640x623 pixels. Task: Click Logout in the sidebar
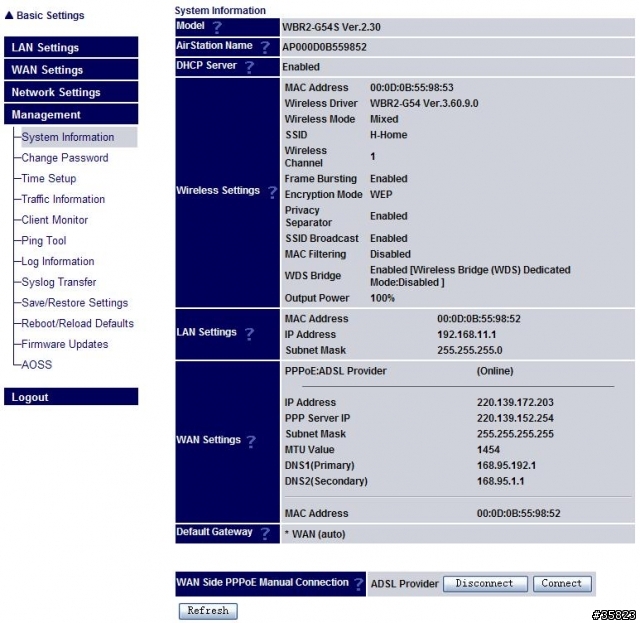click(71, 397)
